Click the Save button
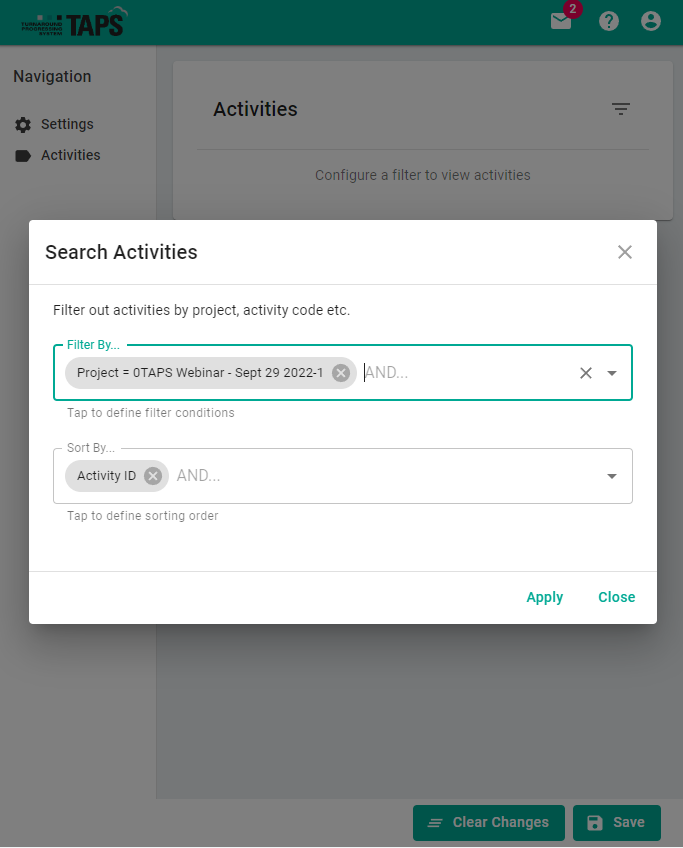Screen dimensions: 683x848 coord(617,823)
